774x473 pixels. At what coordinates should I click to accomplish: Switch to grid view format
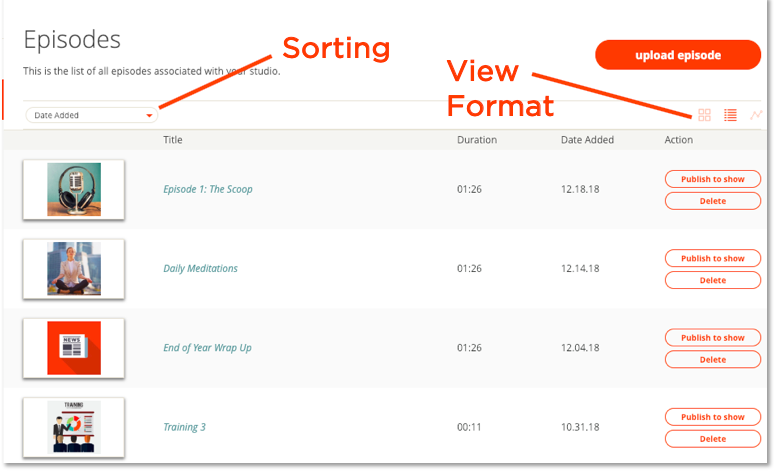[704, 115]
